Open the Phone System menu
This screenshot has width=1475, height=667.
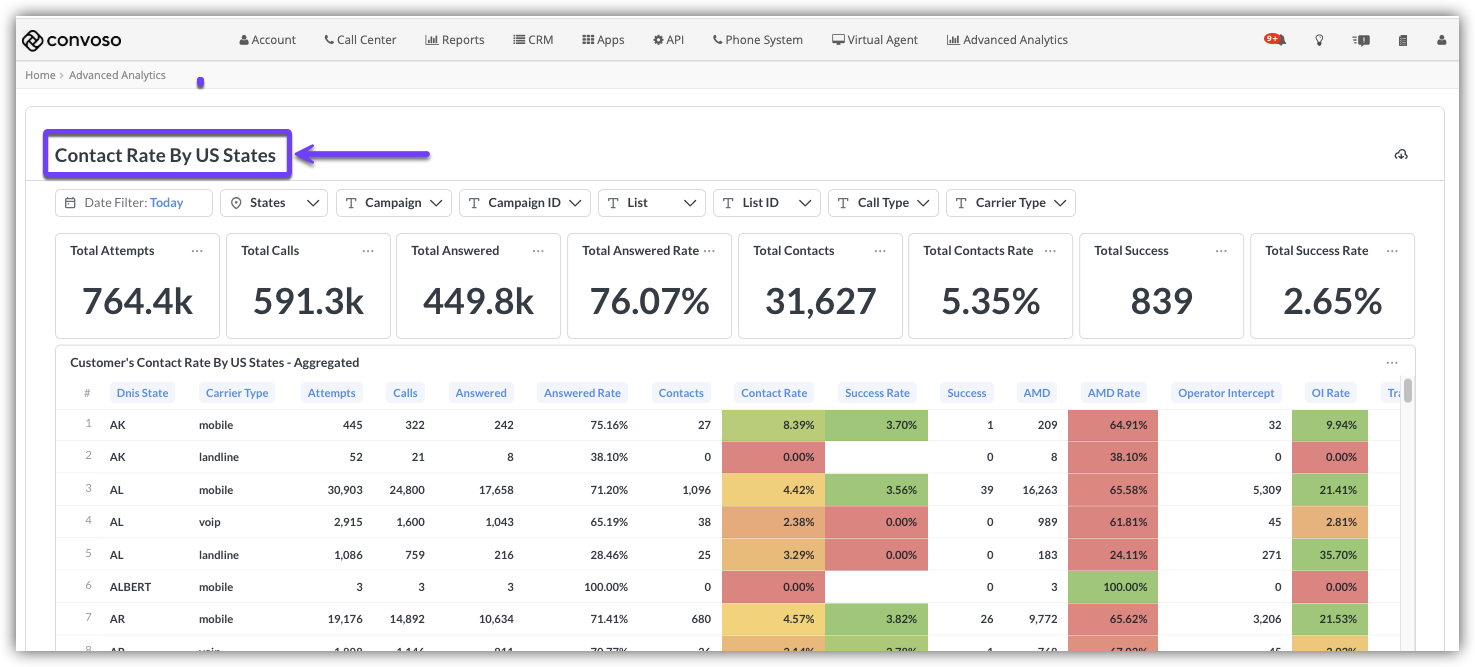click(x=757, y=40)
